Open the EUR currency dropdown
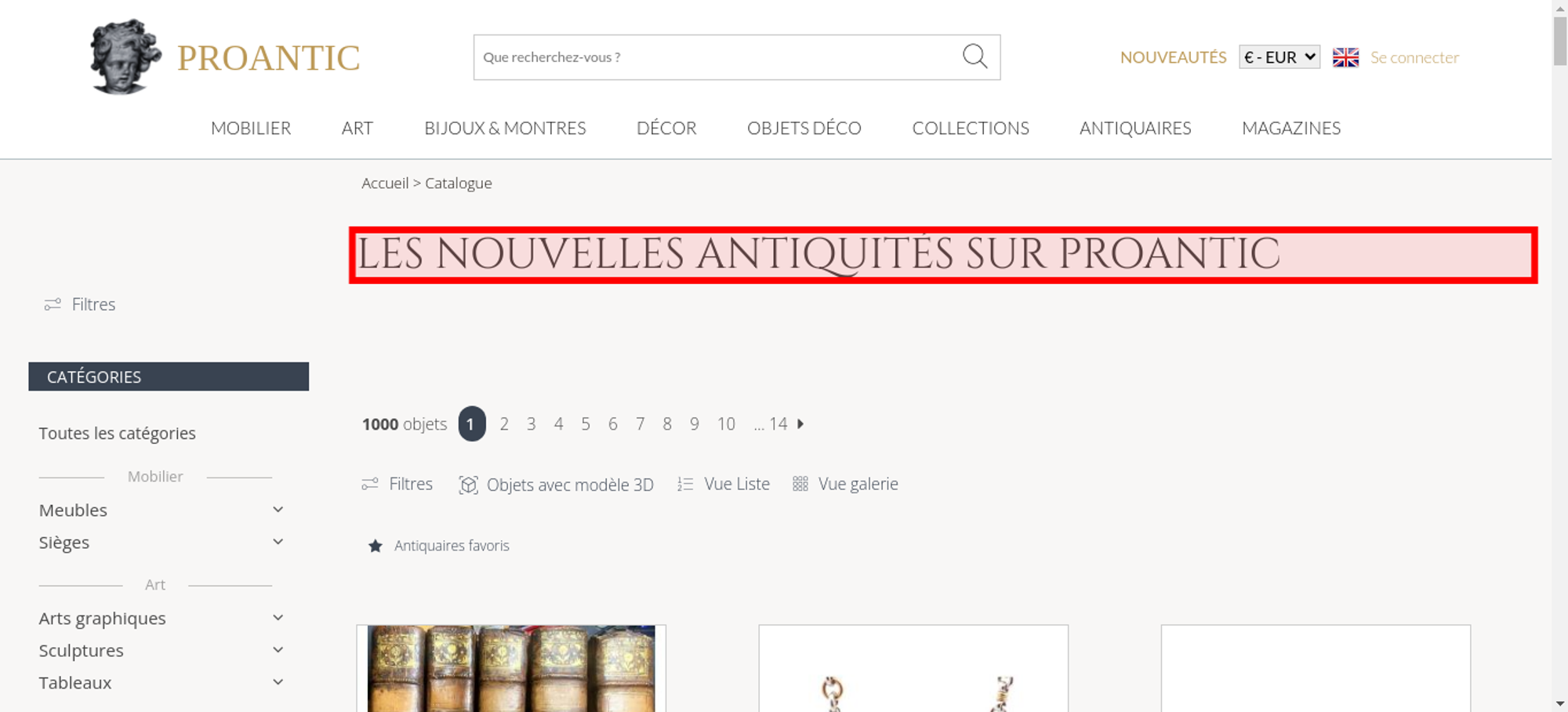1568x712 pixels. (x=1279, y=57)
